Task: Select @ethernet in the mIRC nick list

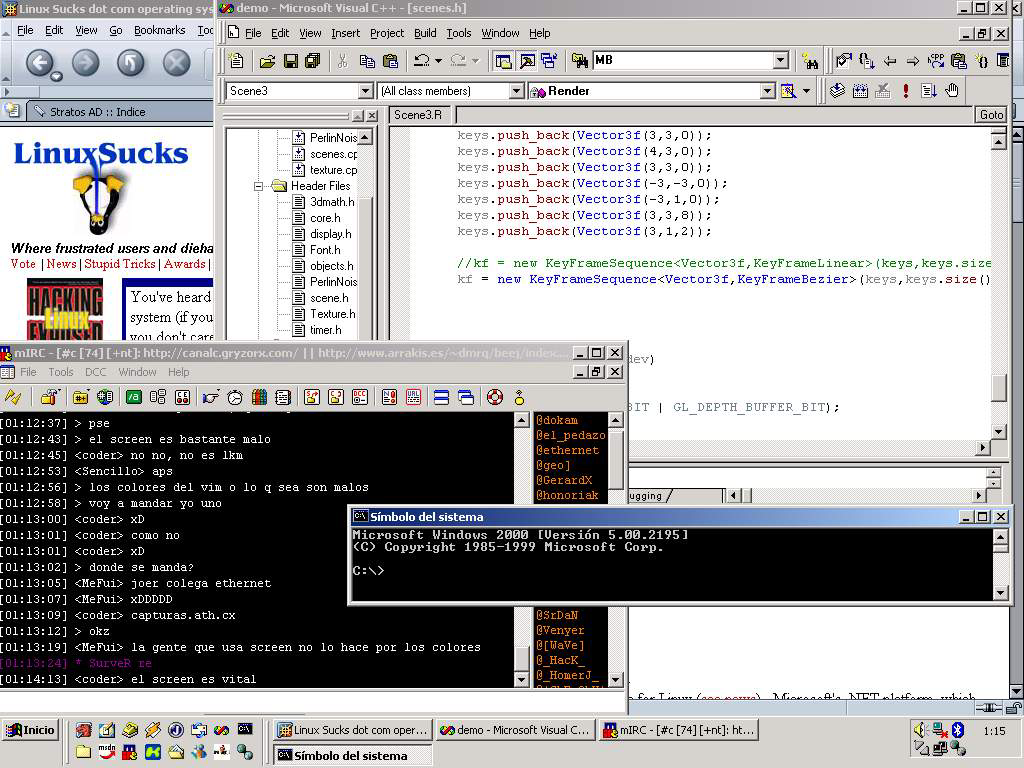Action: pos(568,450)
